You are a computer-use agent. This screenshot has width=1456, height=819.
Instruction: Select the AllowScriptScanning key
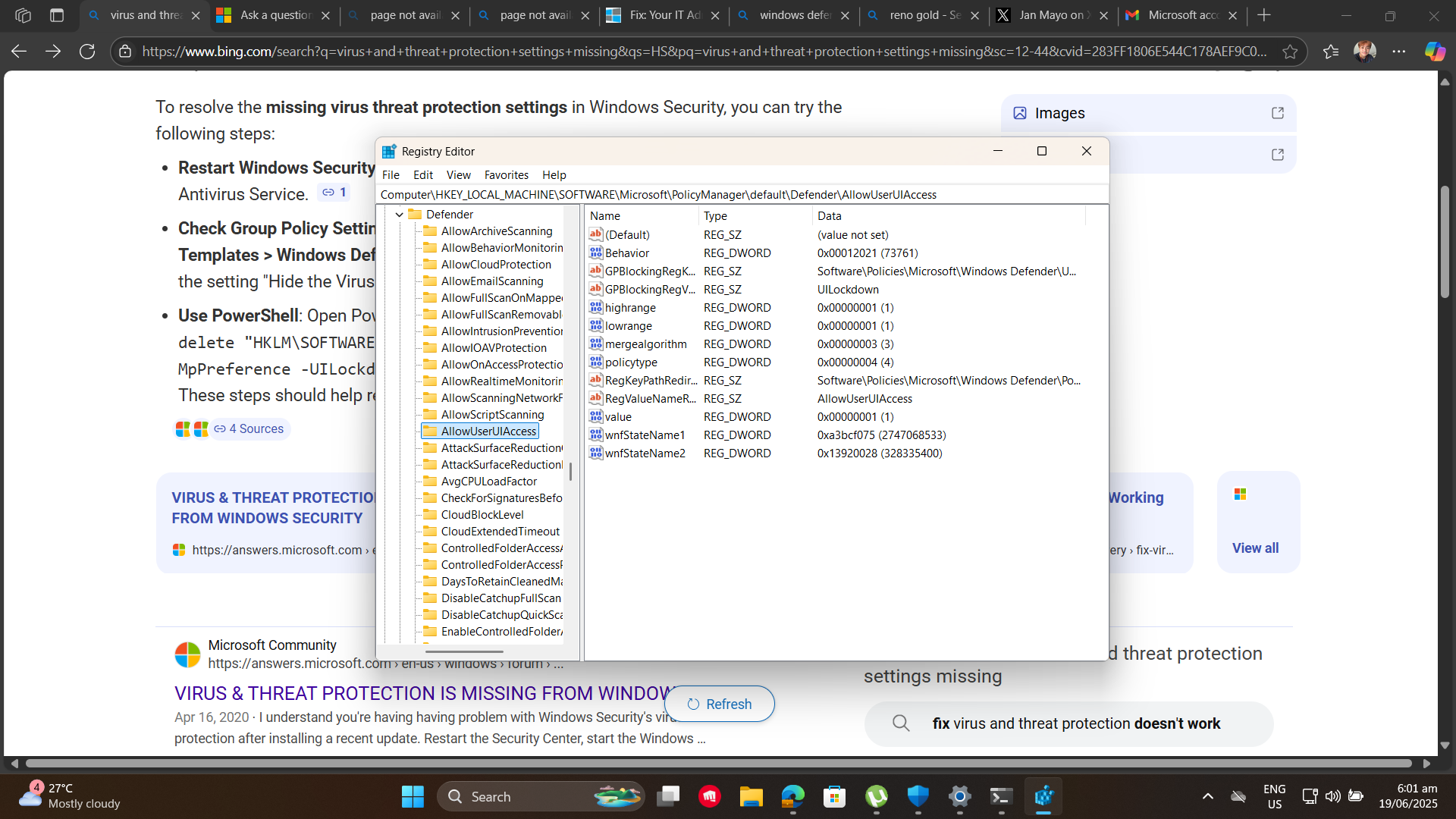coord(492,415)
